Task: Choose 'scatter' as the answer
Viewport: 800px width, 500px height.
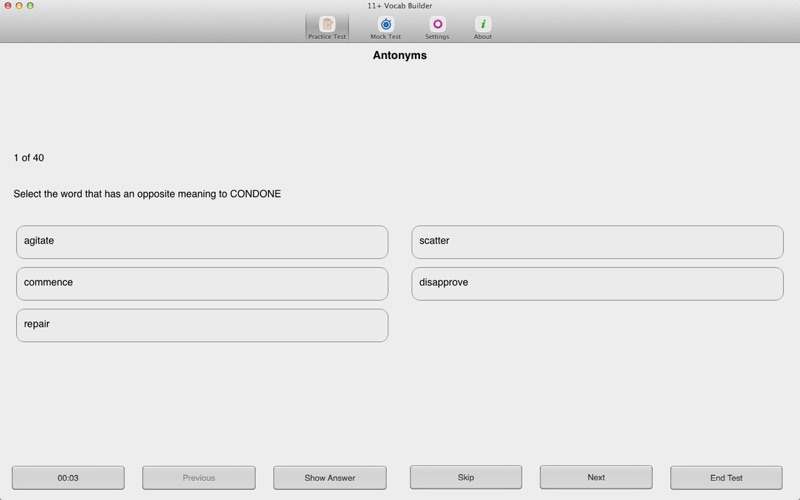Action: (x=597, y=242)
